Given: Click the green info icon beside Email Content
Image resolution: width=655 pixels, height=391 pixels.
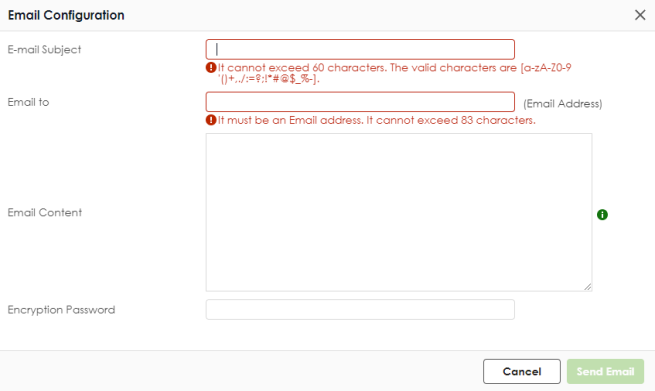Looking at the screenshot, I should pos(602,214).
